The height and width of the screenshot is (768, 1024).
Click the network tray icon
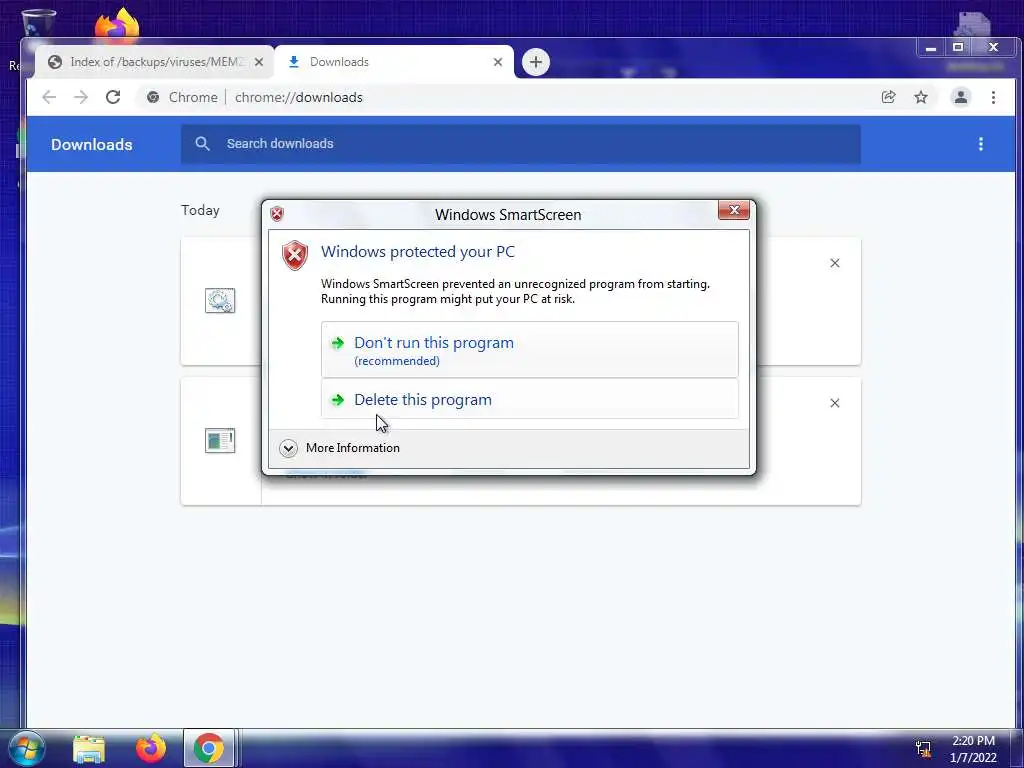[923, 749]
